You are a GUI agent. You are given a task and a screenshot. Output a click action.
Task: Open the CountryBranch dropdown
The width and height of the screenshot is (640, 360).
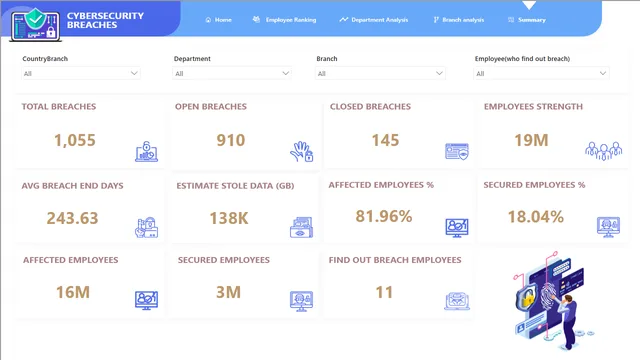point(81,73)
